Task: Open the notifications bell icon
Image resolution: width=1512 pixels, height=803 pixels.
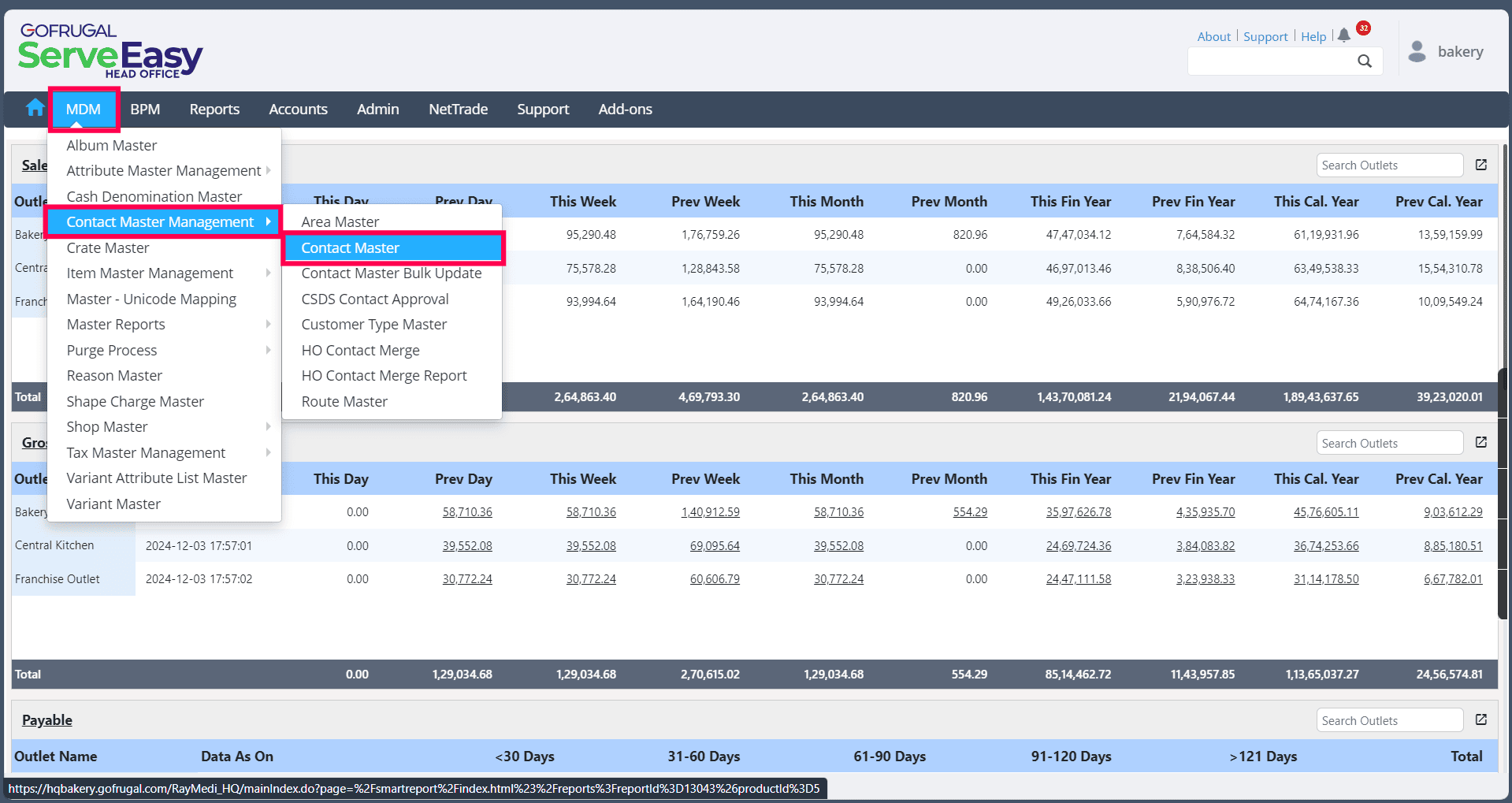Action: [1344, 35]
